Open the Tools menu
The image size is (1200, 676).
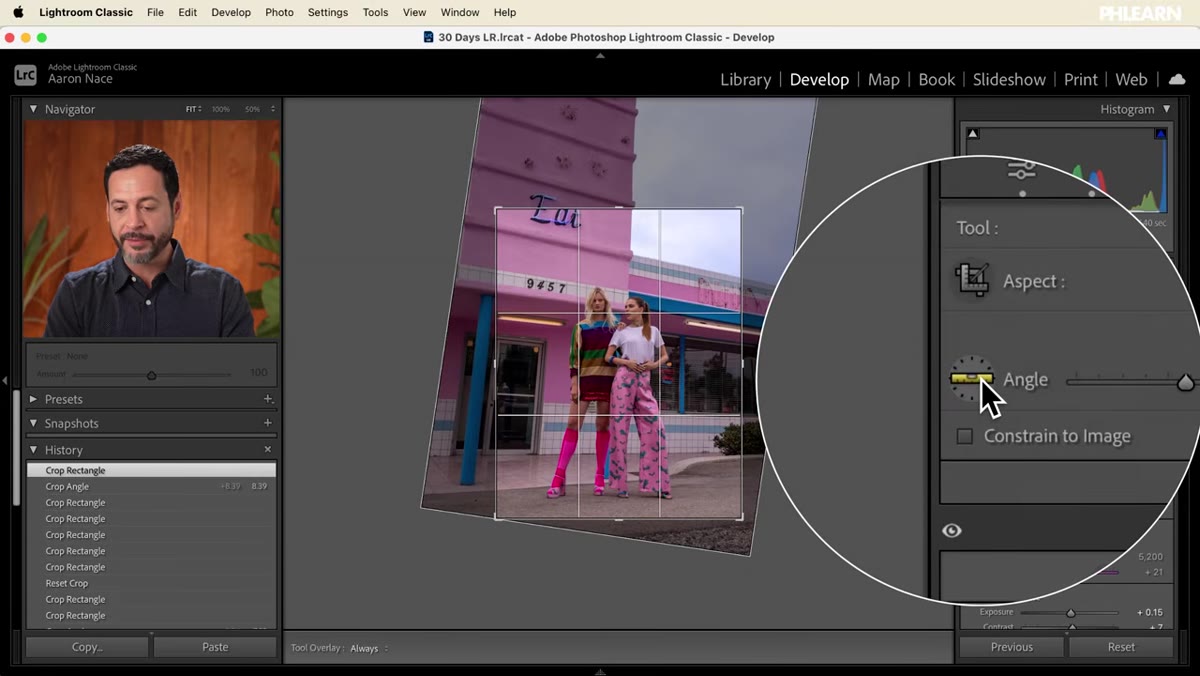point(375,12)
